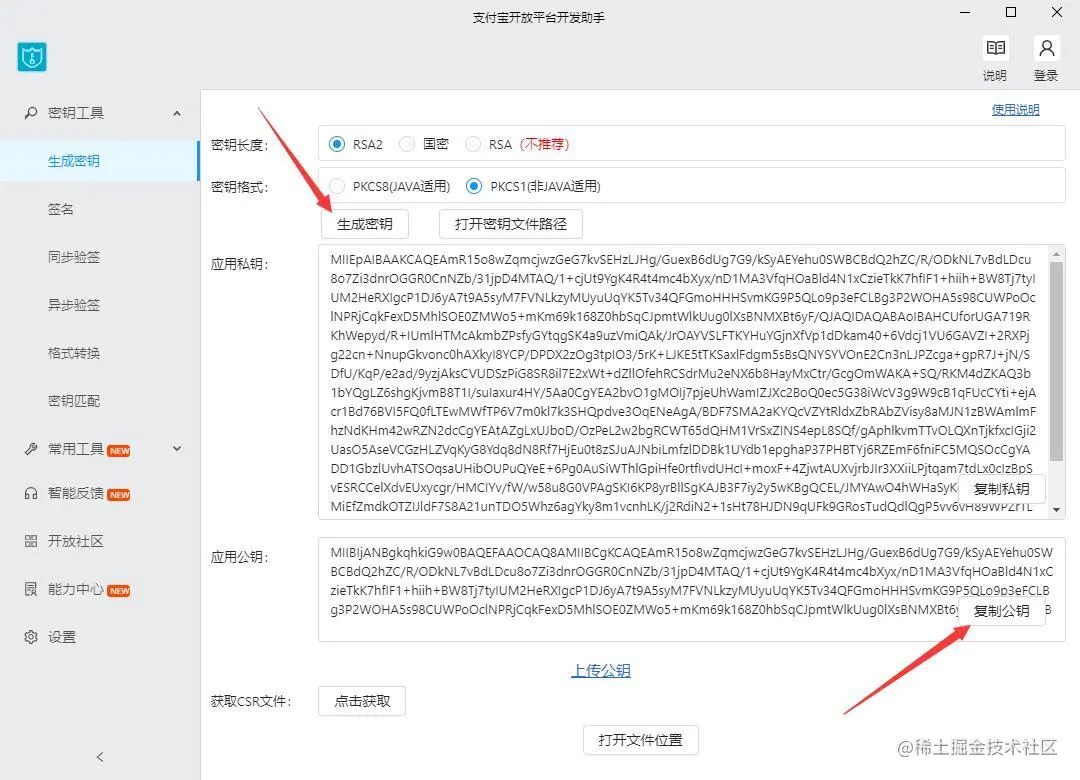
Task: Choose PKCS8(JAVA适用) key format
Action: tap(337, 186)
